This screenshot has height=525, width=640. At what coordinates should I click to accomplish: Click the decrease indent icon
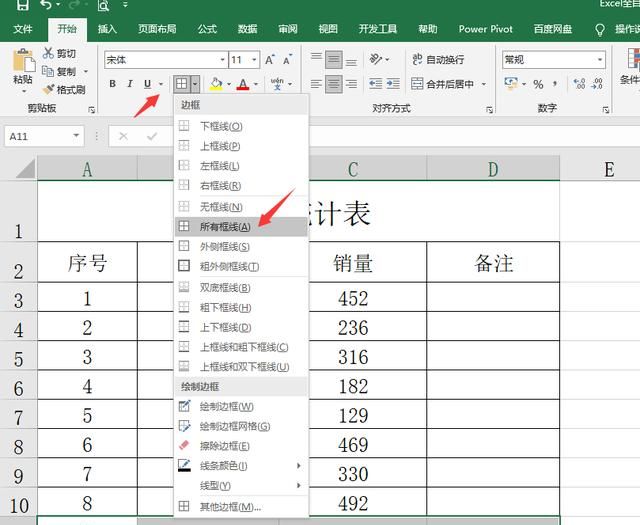point(376,84)
